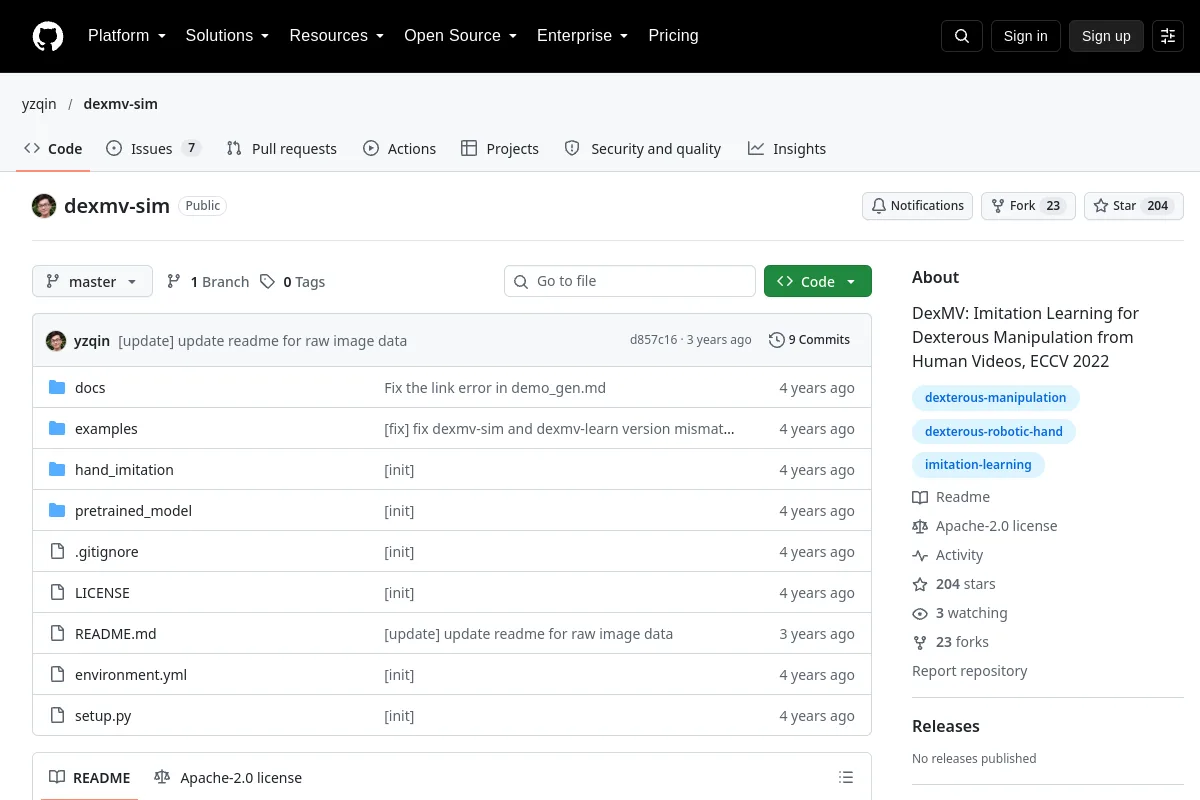Click the examples folder icon

(57, 429)
